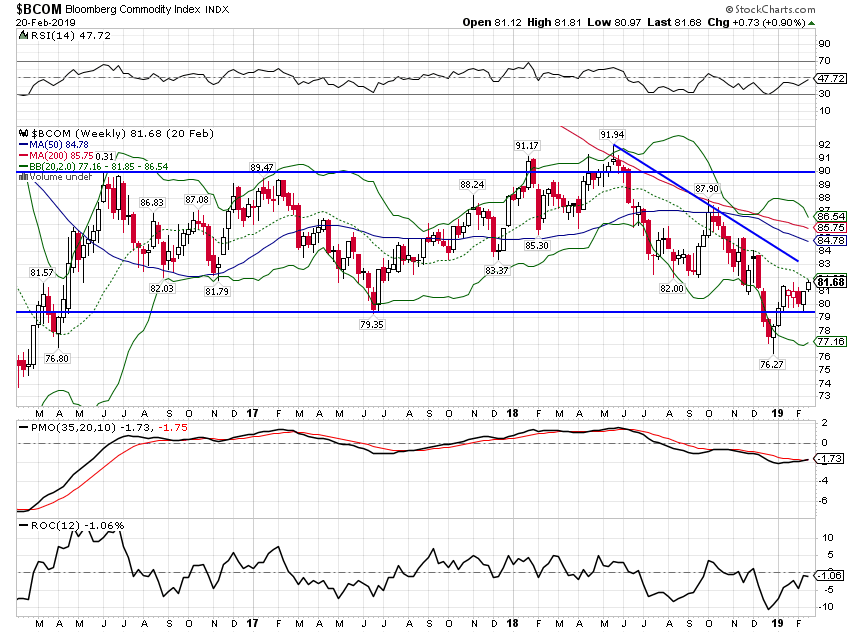Click the 85.30 low price label

[x=537, y=246]
